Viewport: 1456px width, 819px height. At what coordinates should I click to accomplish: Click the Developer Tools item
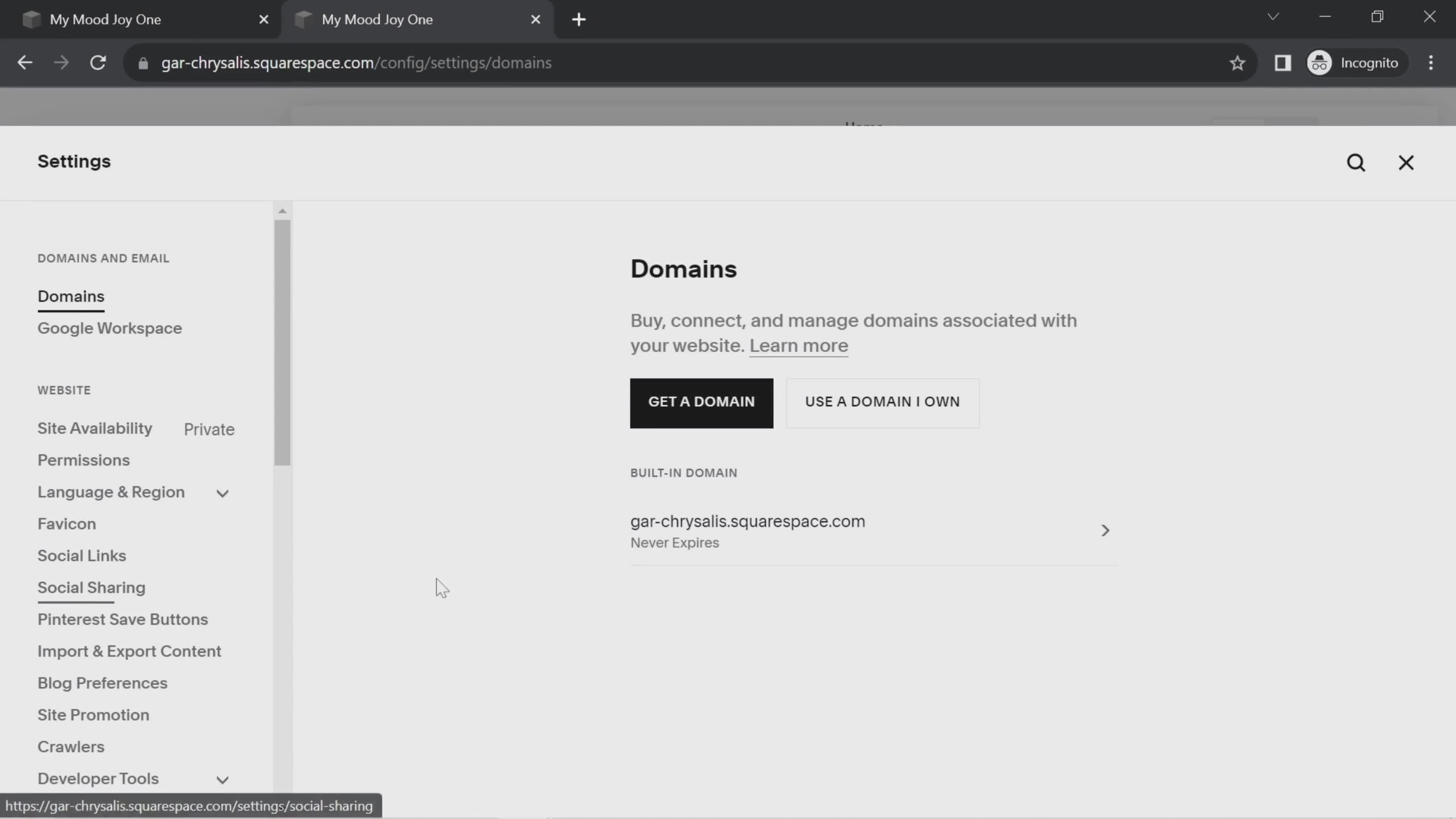98,779
